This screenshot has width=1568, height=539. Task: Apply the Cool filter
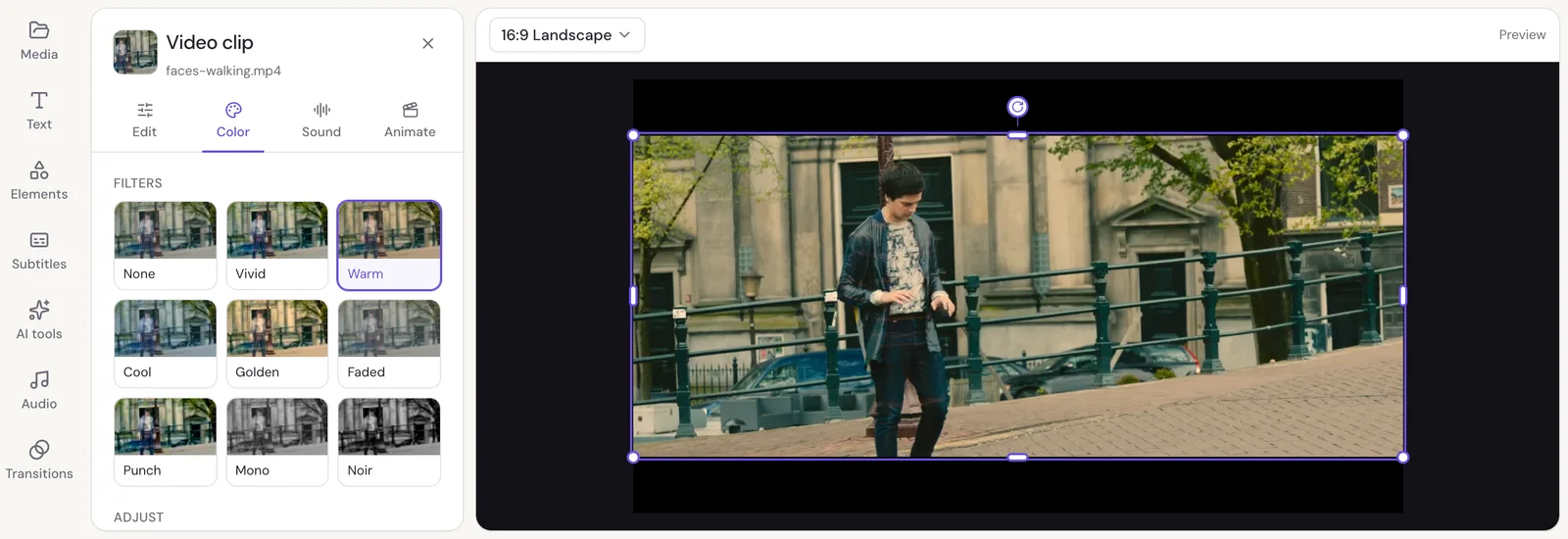coord(165,343)
